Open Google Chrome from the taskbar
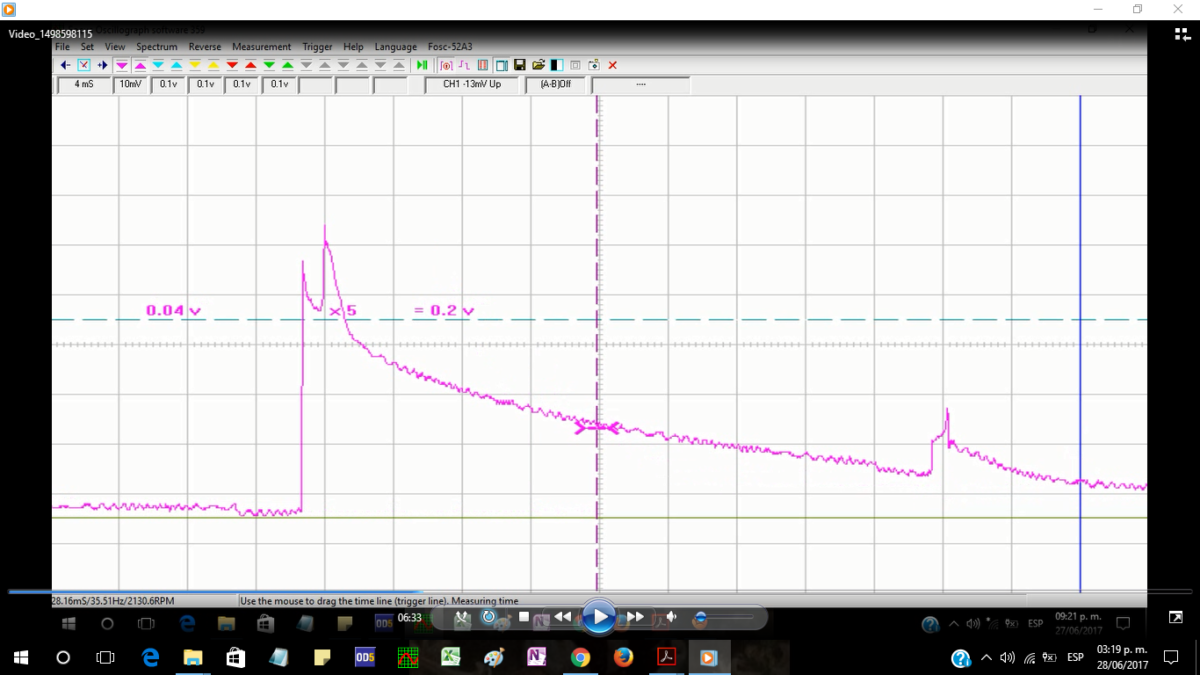1200x675 pixels. (x=580, y=658)
